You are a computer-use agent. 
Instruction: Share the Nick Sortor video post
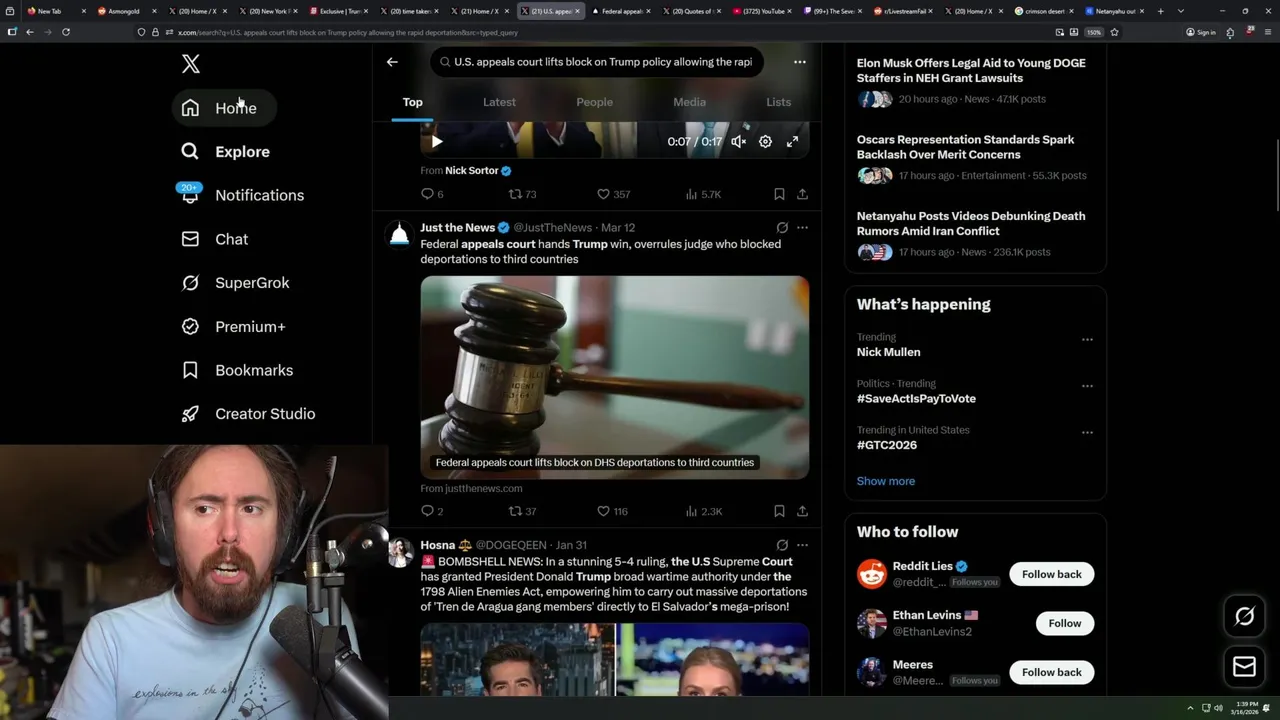coord(802,194)
